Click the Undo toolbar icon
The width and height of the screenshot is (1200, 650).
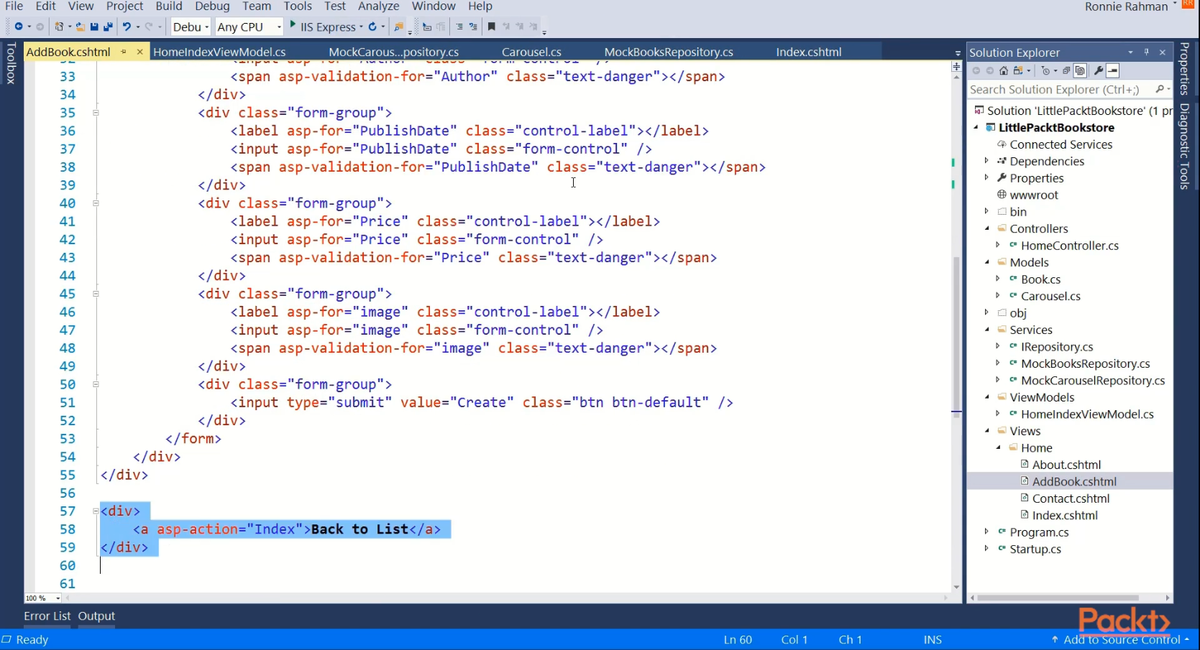click(127, 26)
